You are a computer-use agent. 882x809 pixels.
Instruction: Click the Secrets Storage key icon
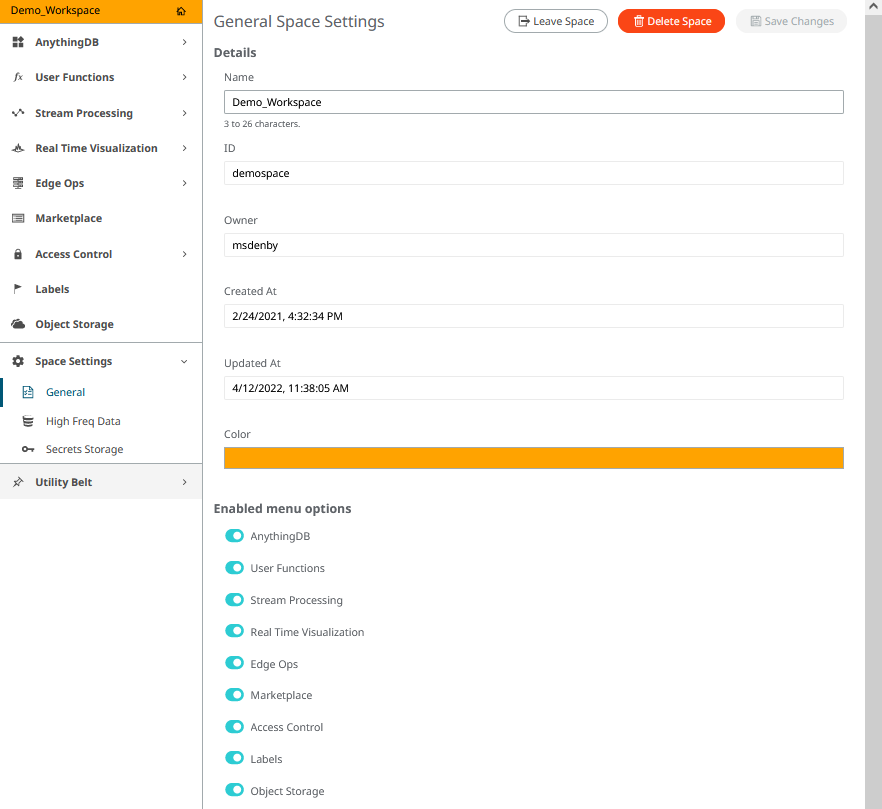click(28, 449)
